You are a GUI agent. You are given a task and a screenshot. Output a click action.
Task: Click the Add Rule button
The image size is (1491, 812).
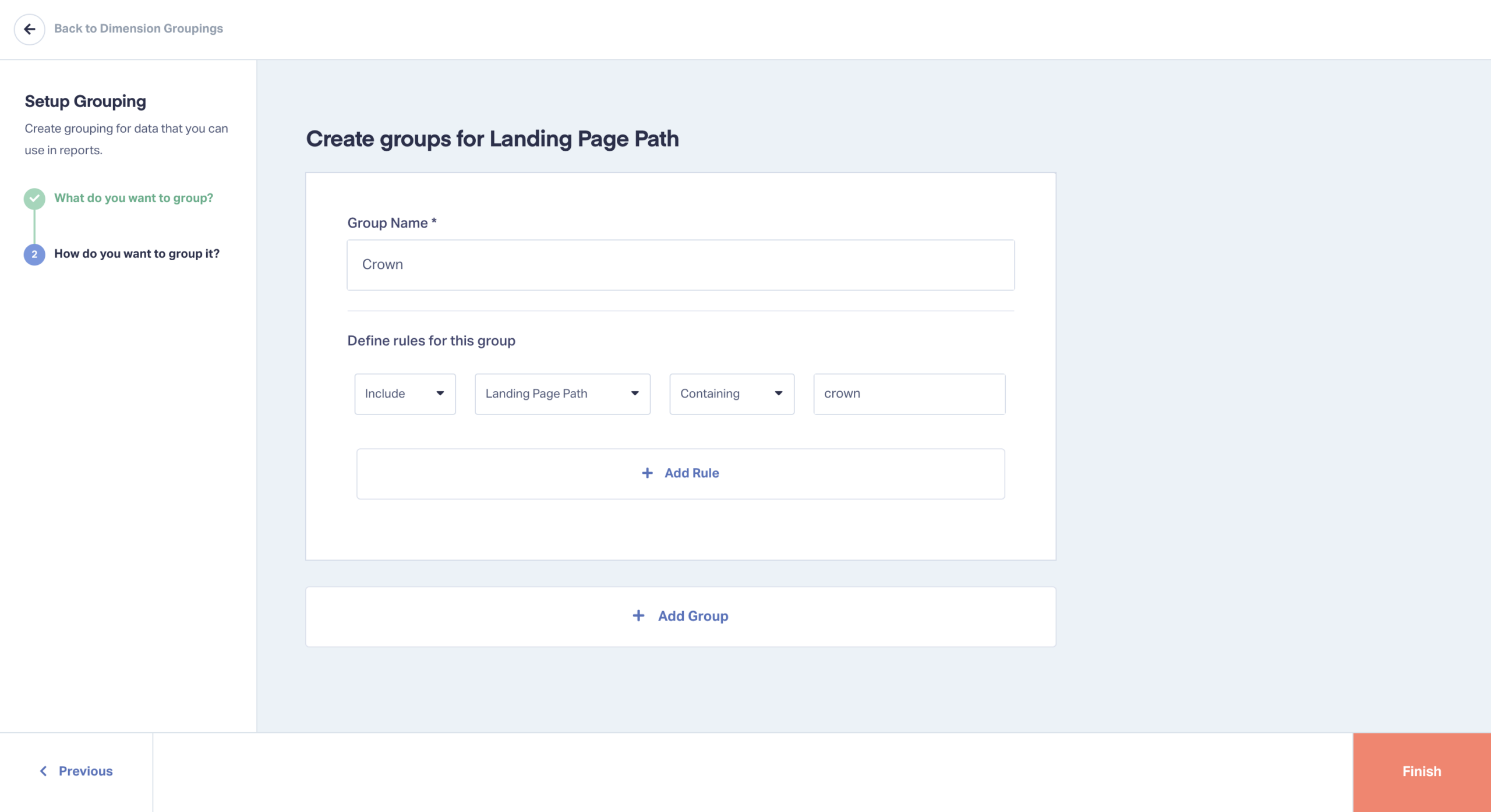tap(680, 474)
